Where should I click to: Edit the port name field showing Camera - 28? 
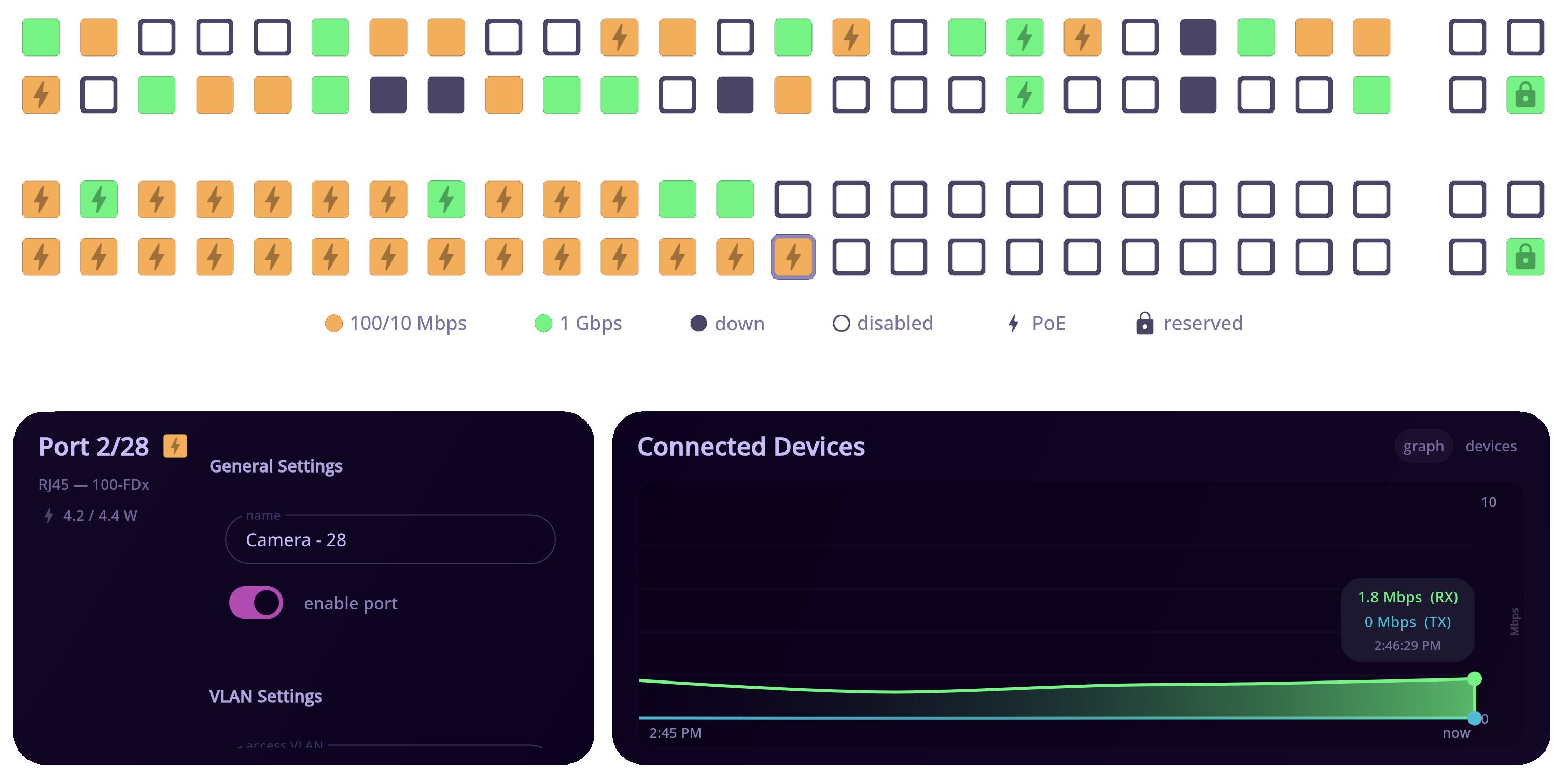389,539
